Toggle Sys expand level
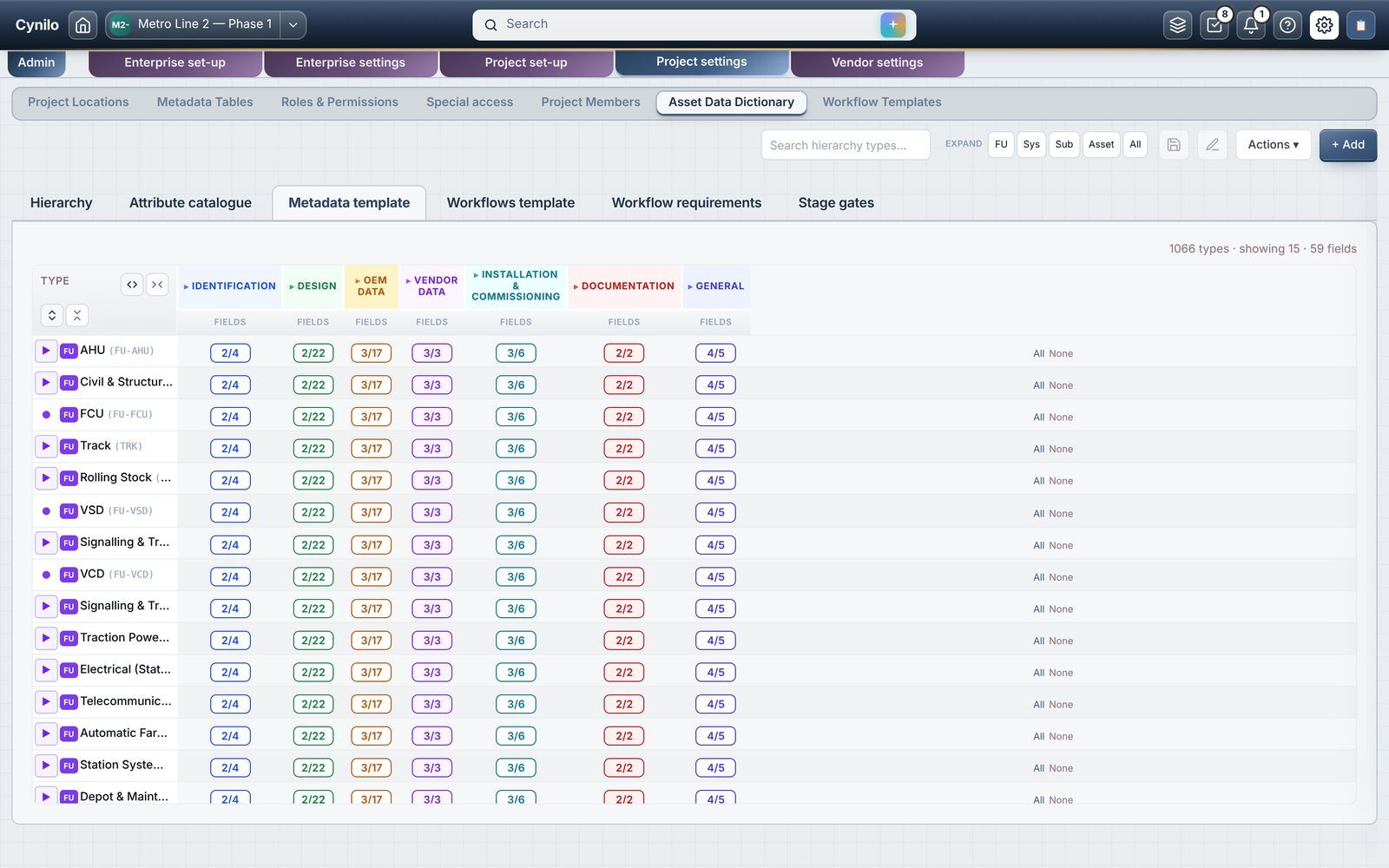 click(x=1031, y=145)
